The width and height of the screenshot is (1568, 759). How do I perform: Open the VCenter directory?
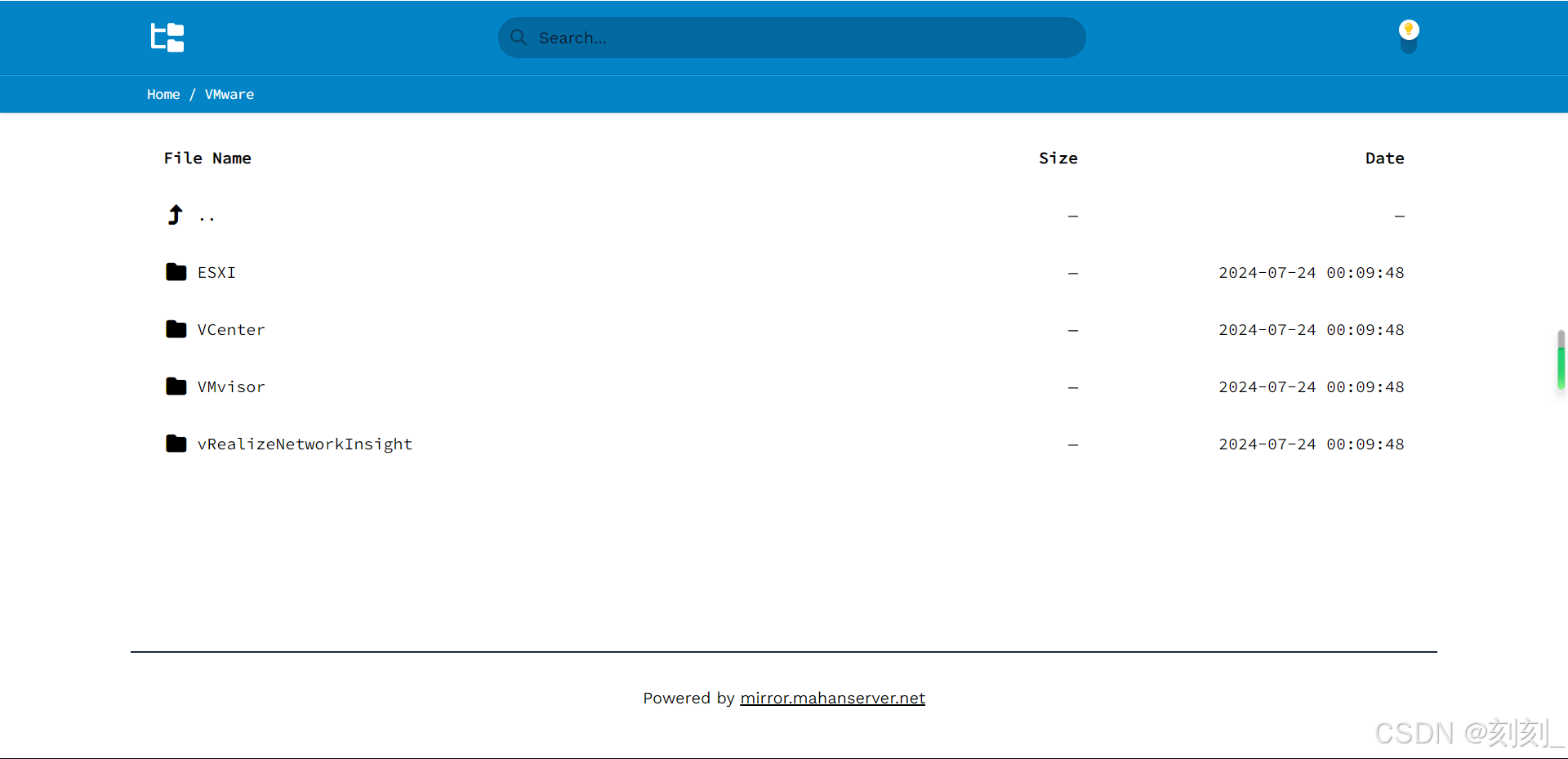pos(231,330)
